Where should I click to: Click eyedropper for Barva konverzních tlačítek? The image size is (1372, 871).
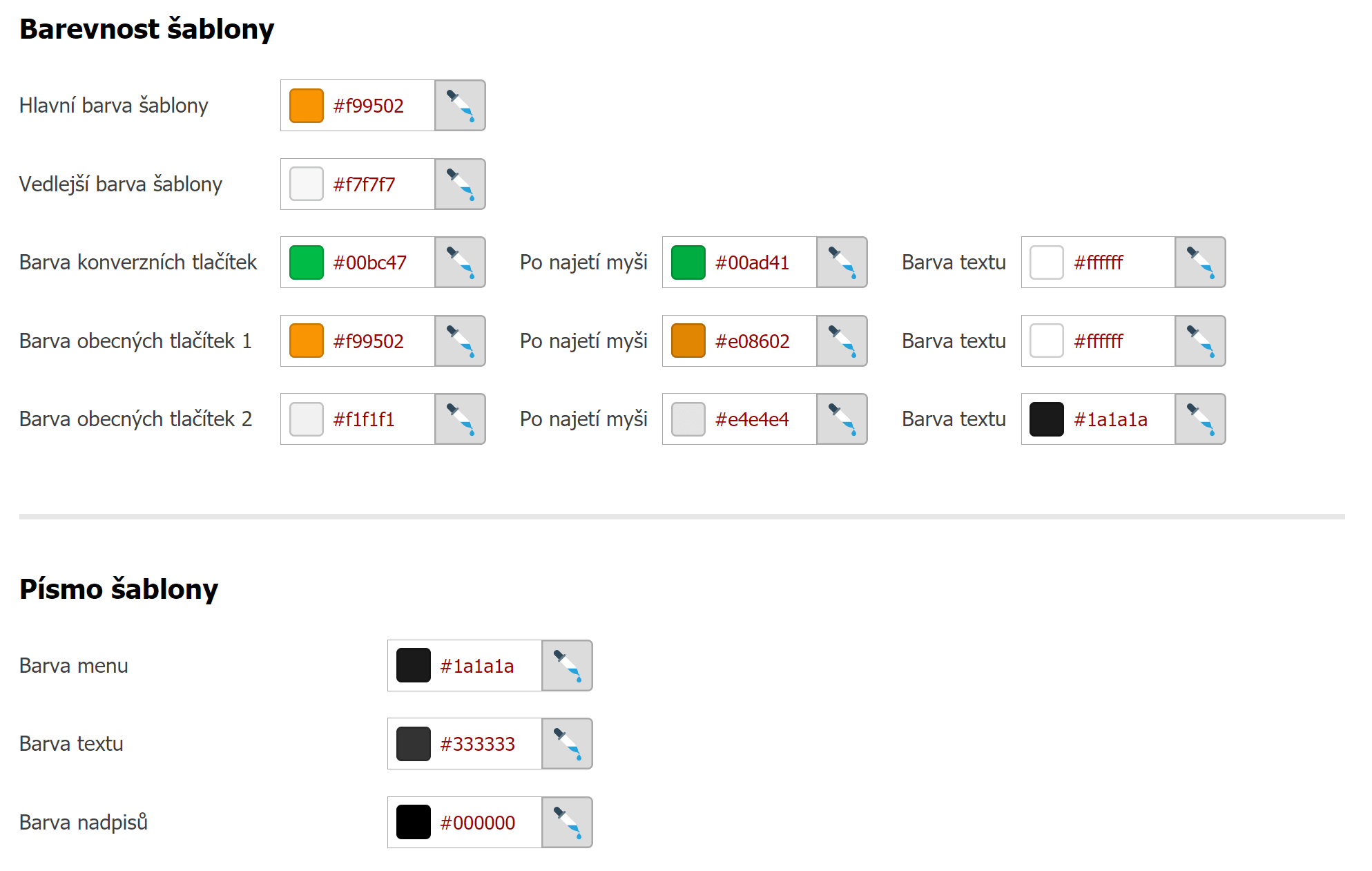tap(460, 262)
